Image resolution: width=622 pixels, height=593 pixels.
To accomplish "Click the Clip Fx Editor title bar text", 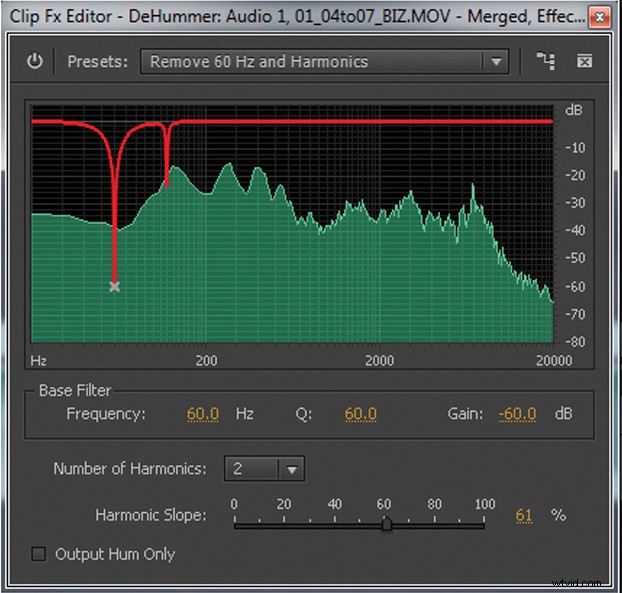I will tap(297, 17).
